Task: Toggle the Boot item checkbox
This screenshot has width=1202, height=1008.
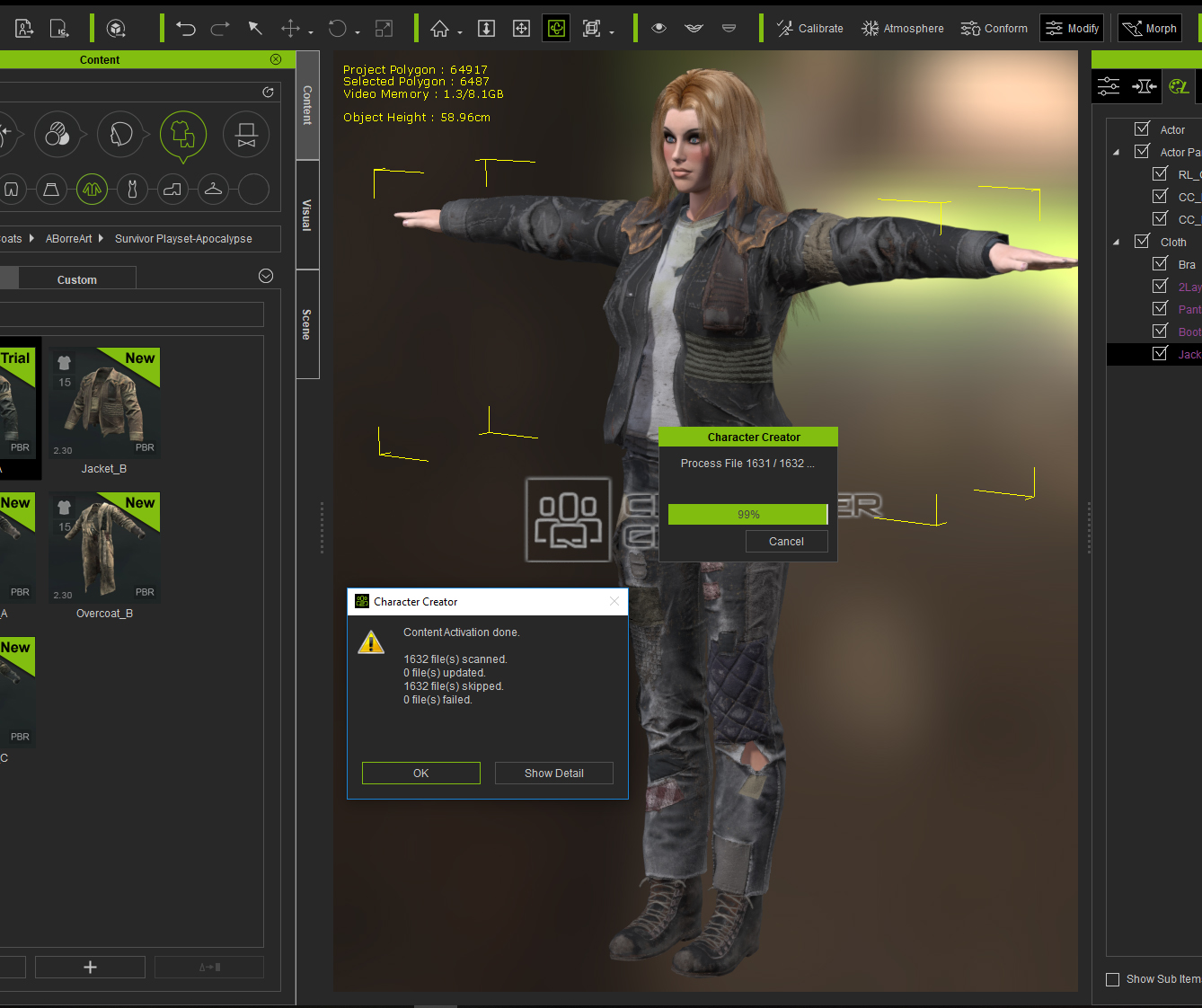Action: point(1160,331)
